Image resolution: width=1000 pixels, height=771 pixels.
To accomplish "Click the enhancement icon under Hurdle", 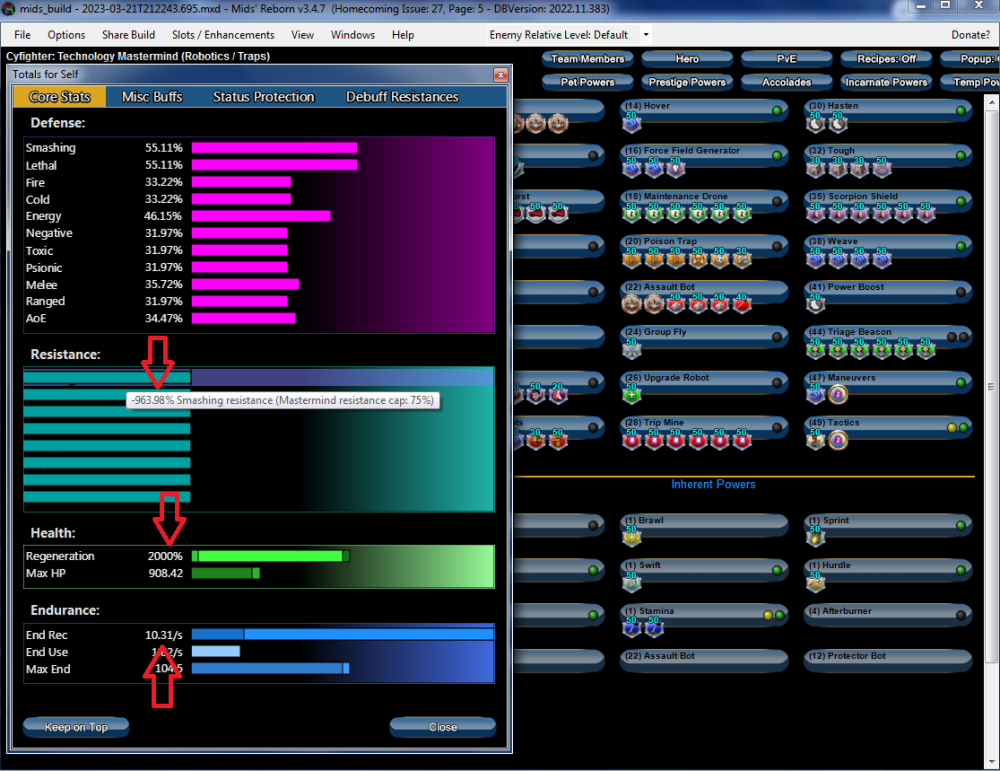I will [x=816, y=583].
